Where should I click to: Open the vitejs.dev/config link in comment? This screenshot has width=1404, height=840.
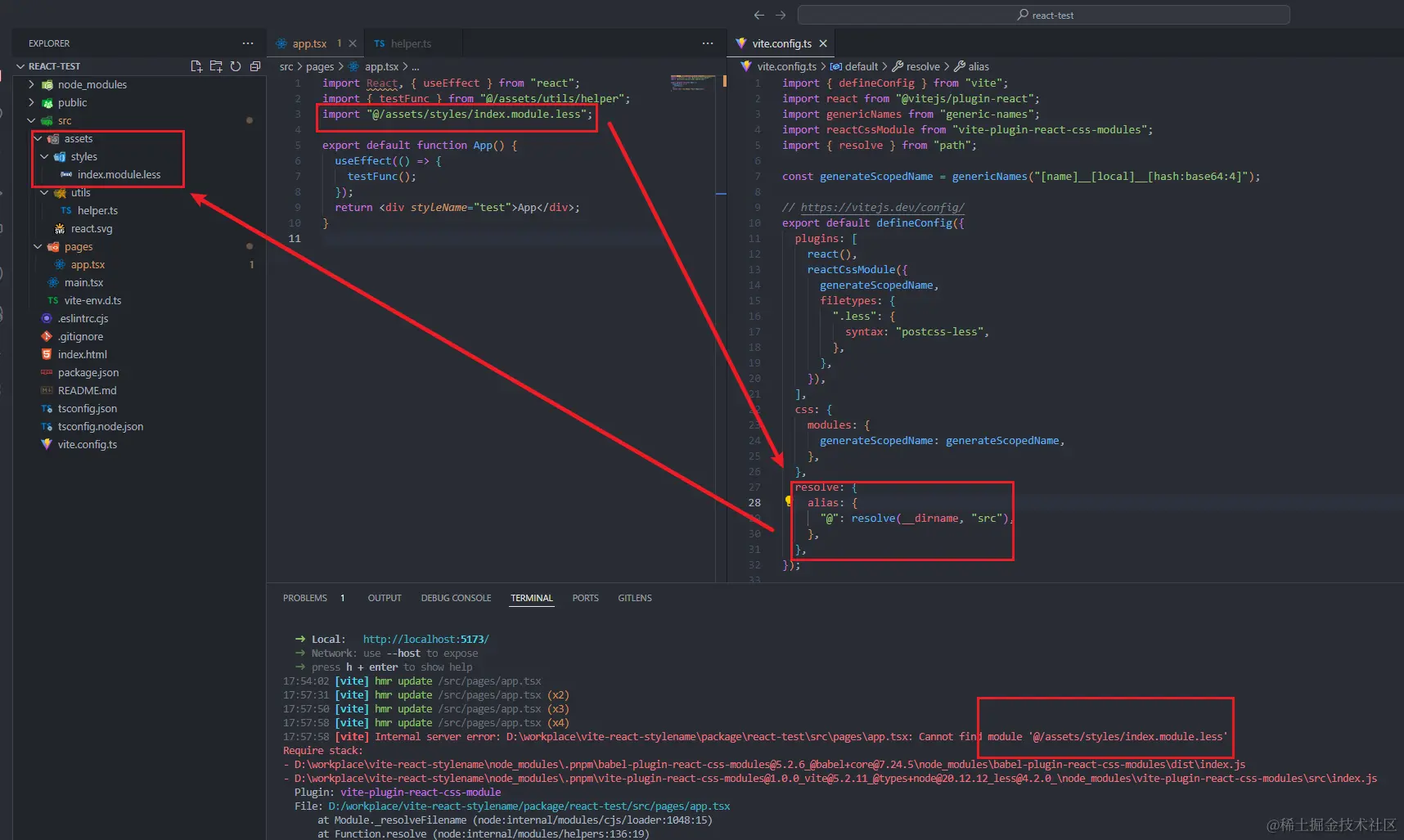click(x=882, y=208)
